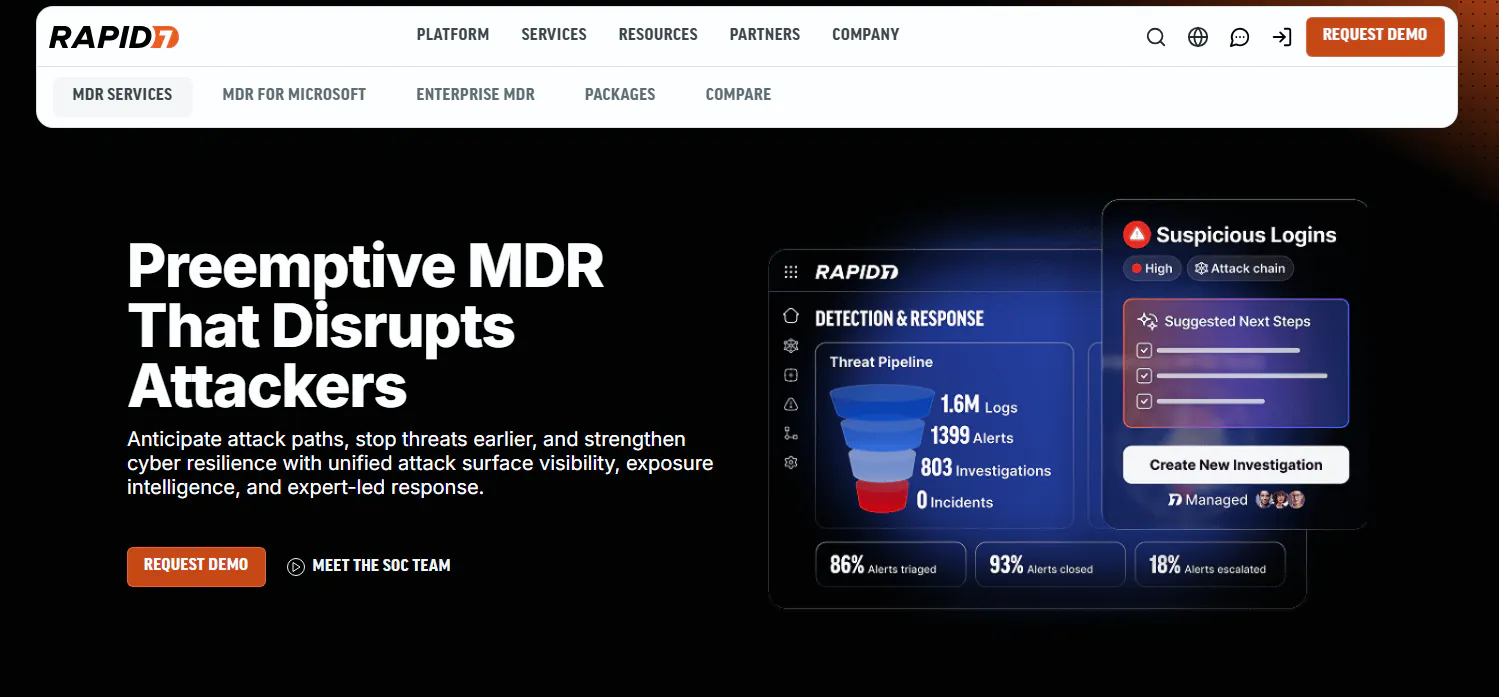Click Request Demo button in header
The width and height of the screenshot is (1499, 697).
pos(1375,36)
